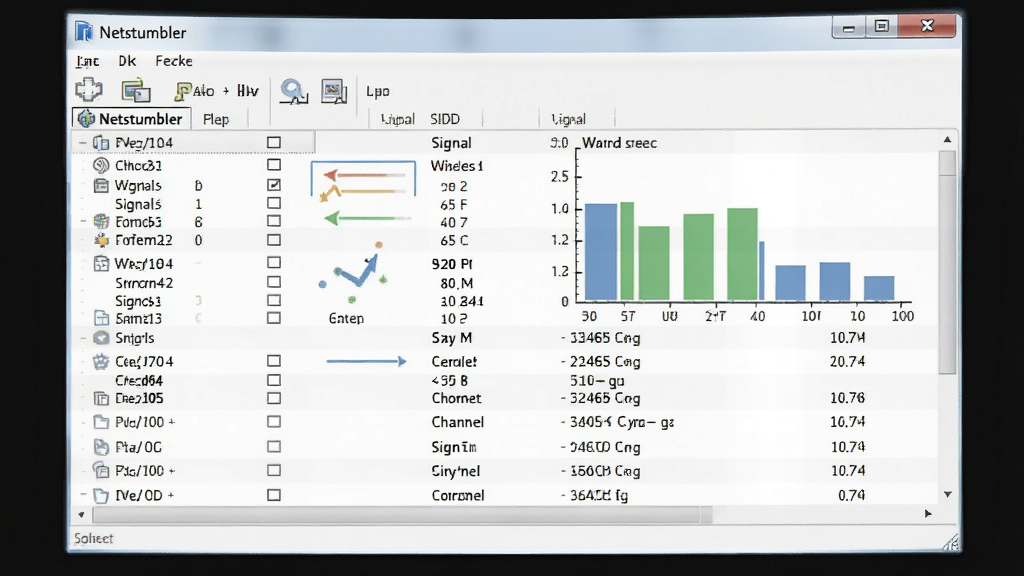Select the Say M label
This screenshot has height=576, width=1024.
[x=451, y=338]
